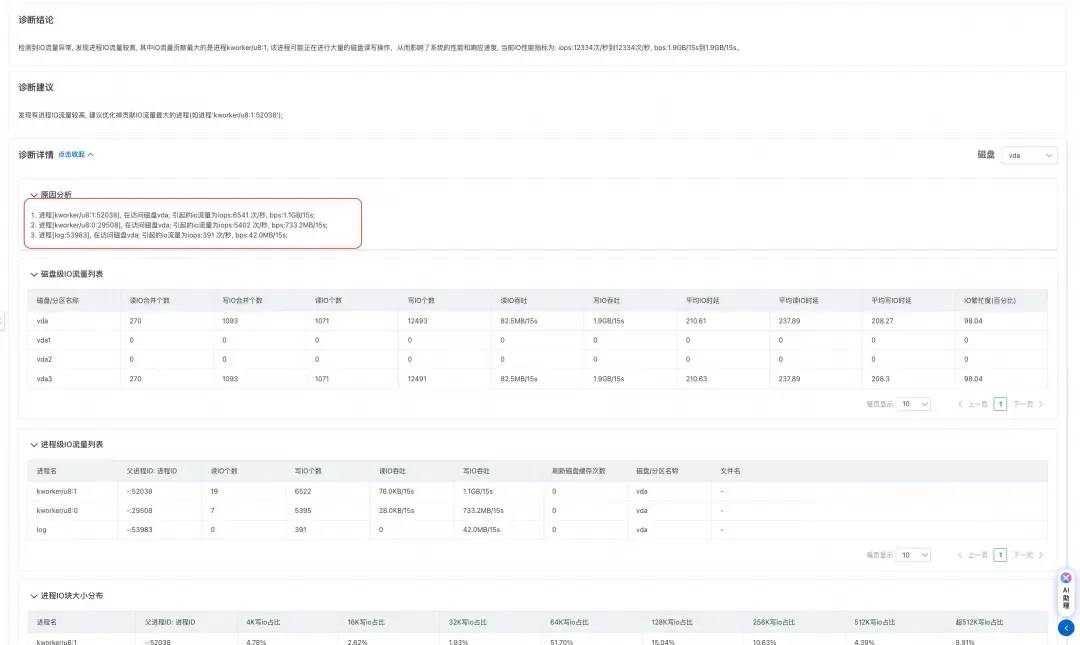Select page 1 in process IO table

(1000, 555)
